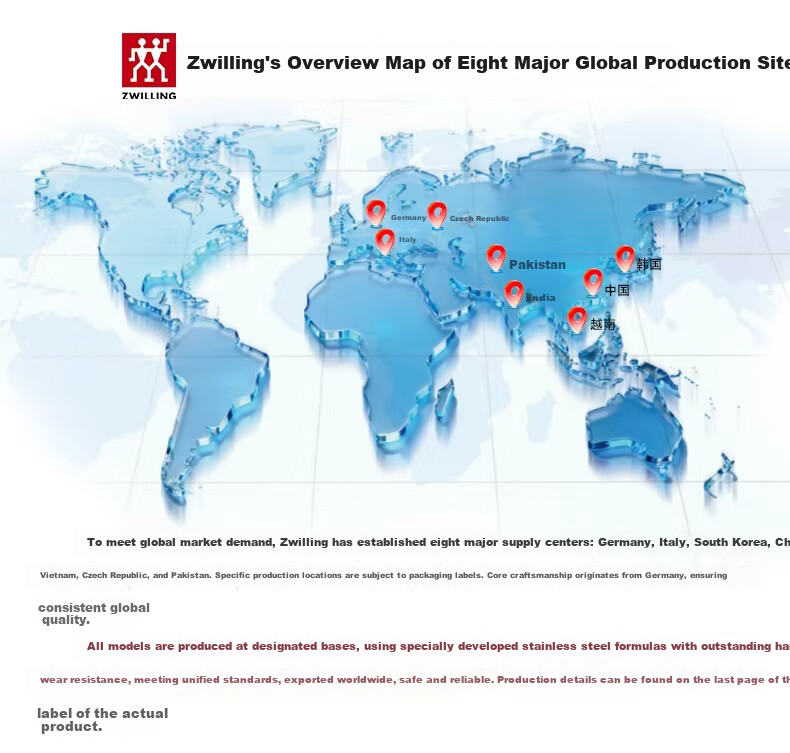
Task: Click the 'Pakistan' map label
Action: tap(537, 264)
